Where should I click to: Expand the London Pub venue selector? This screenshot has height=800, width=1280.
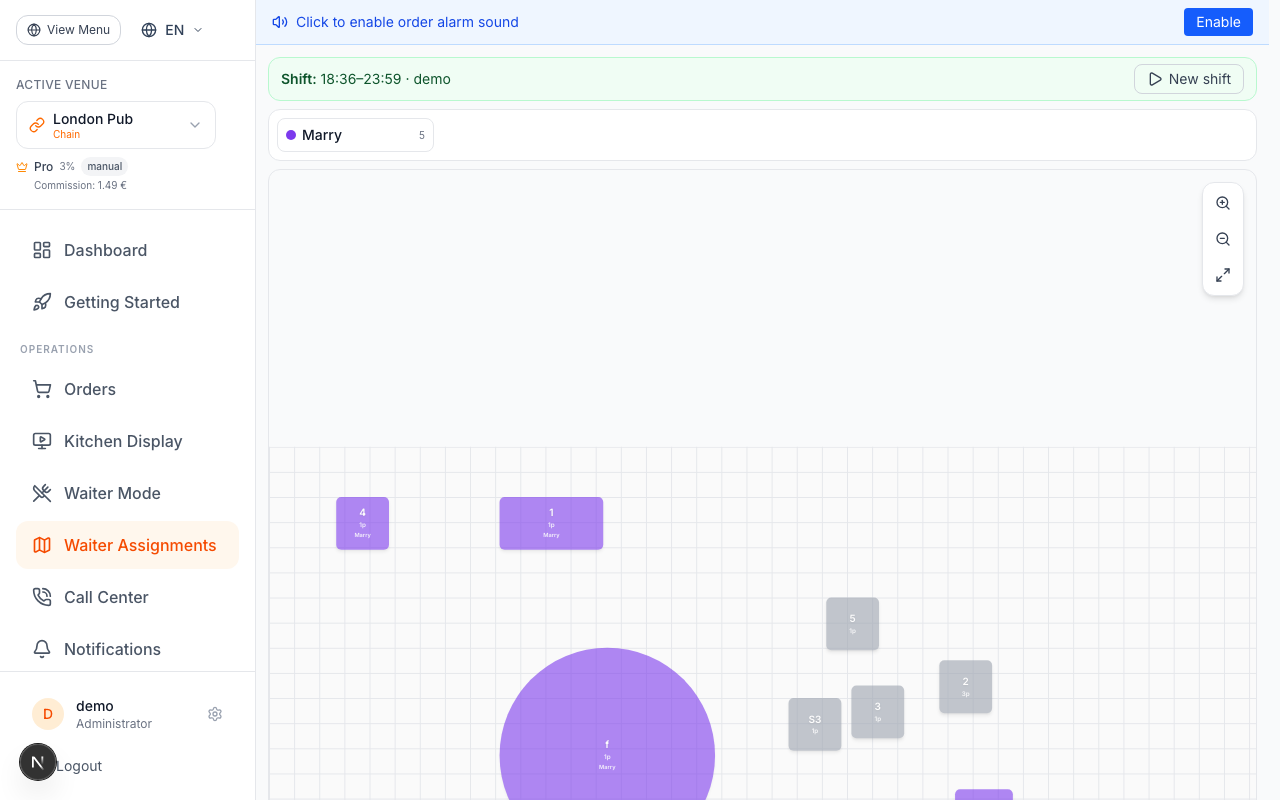tap(115, 124)
